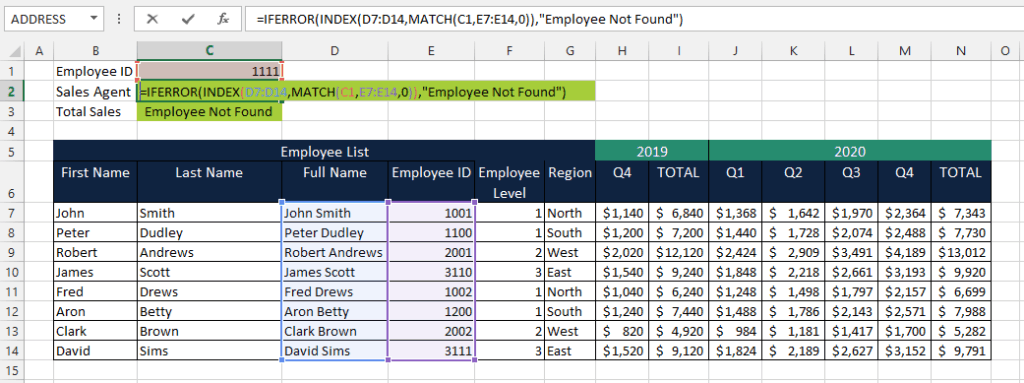Click the Cancel (X) formula icon
The image size is (1024, 383).
click(152, 19)
